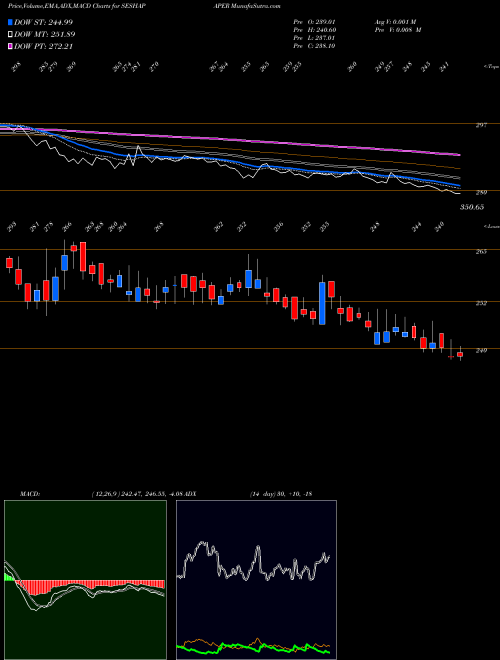Viewport: 500px width, 660px height.
Task: Click the 'Pre C: 238.10' value
Action: [x=314, y=46]
